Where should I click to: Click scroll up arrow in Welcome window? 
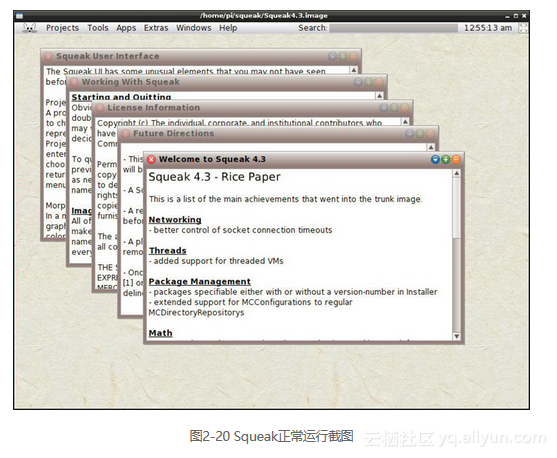[457, 173]
